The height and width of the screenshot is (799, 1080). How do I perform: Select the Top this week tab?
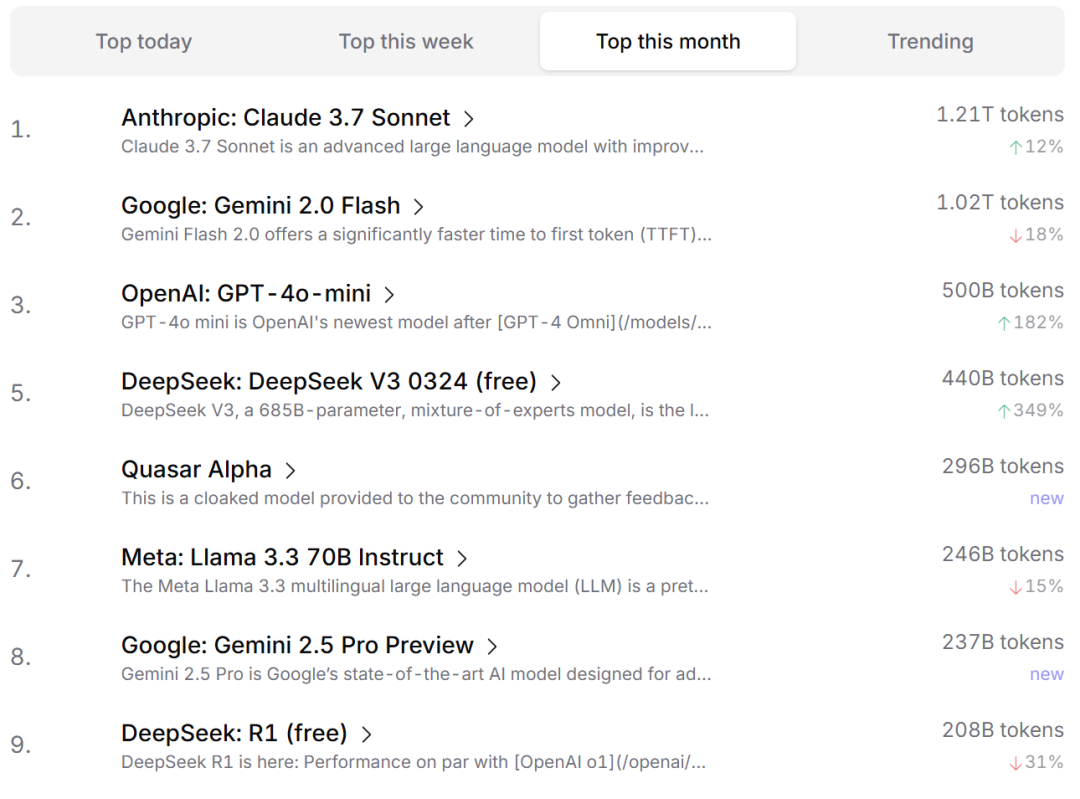click(x=406, y=42)
